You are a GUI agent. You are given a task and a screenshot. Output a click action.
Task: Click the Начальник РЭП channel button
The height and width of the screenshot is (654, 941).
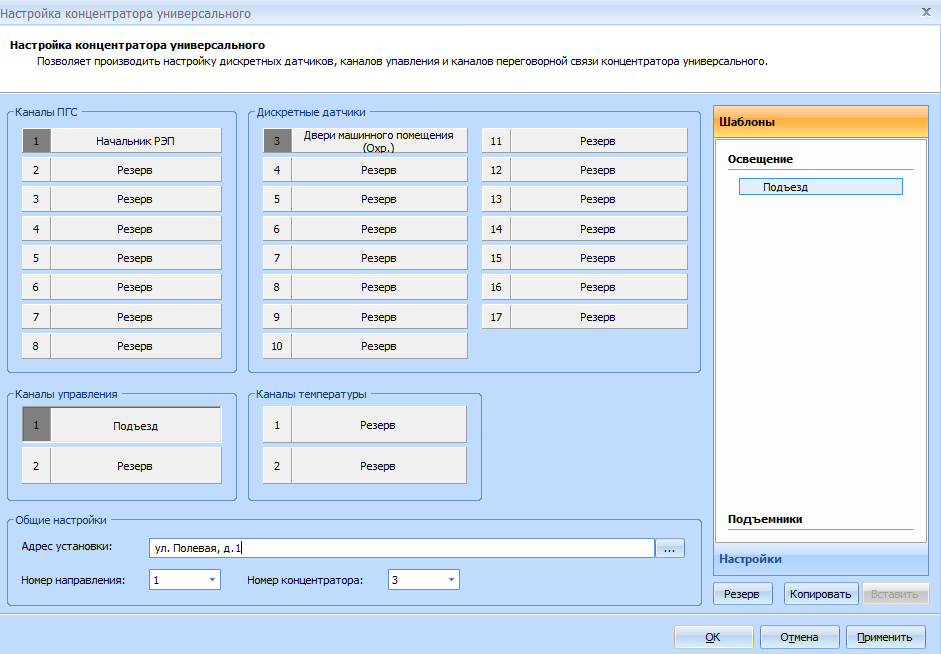(x=135, y=141)
